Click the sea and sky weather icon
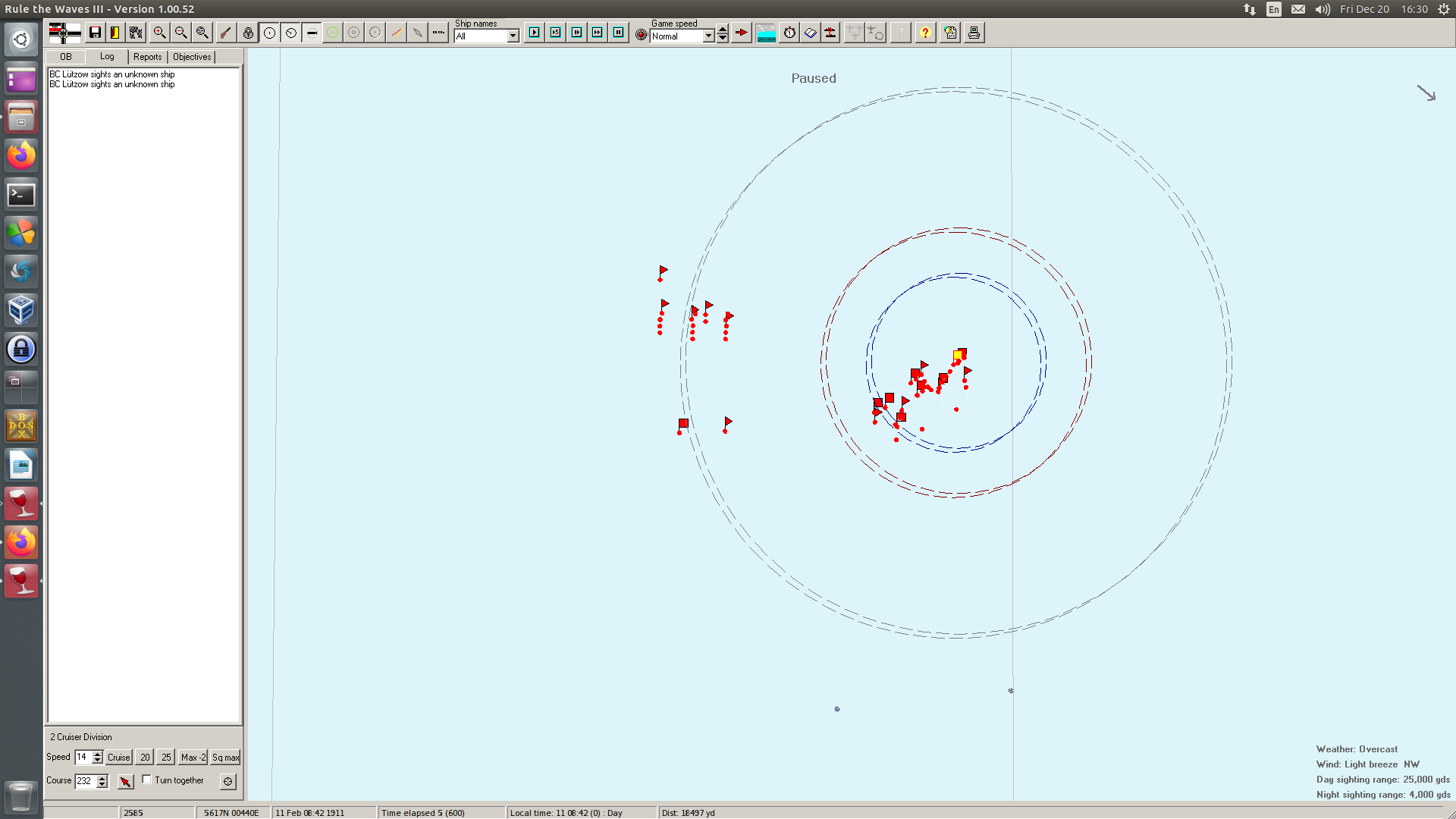 767,33
